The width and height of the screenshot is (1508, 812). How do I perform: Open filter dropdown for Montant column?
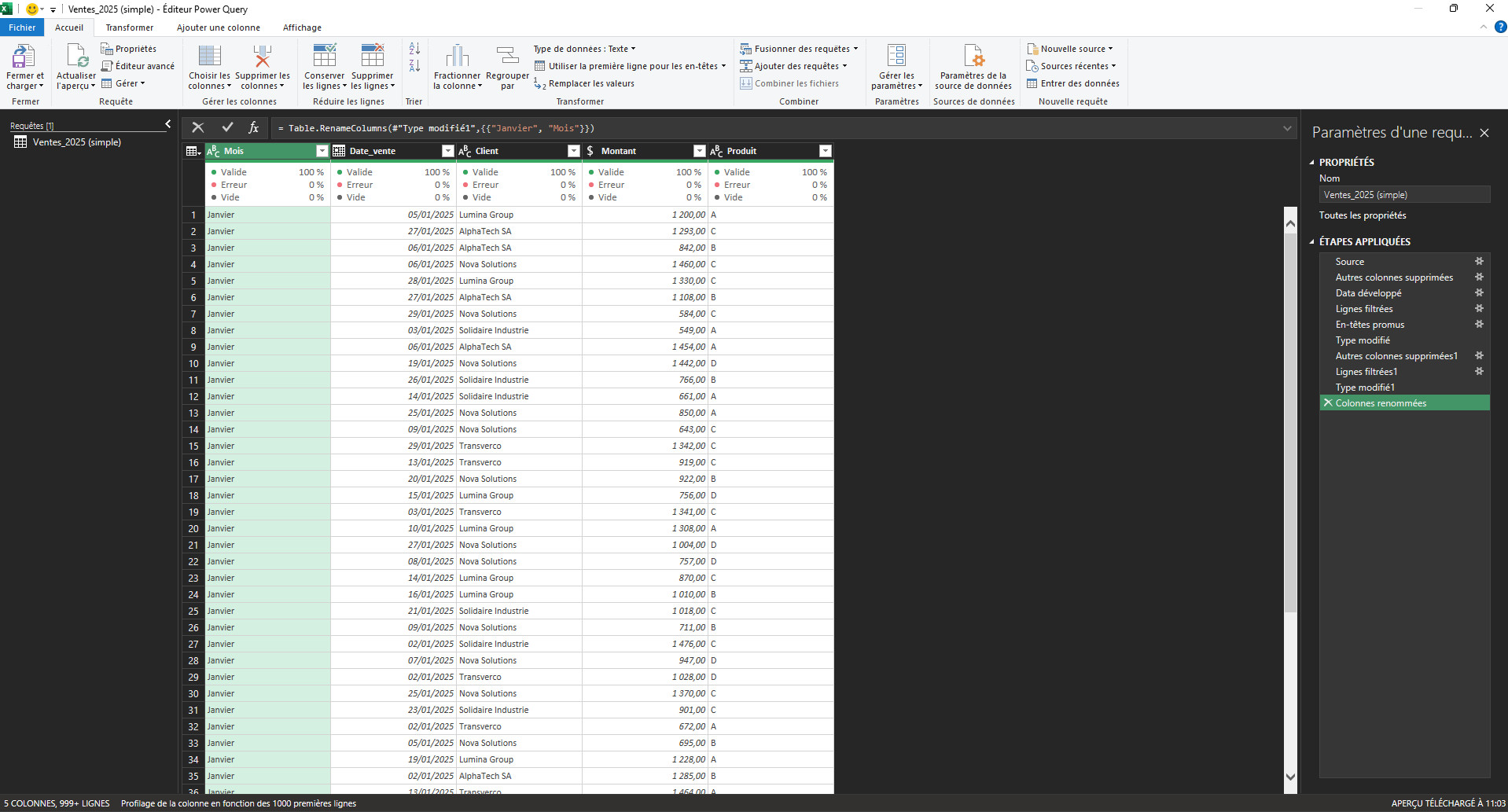click(x=699, y=151)
